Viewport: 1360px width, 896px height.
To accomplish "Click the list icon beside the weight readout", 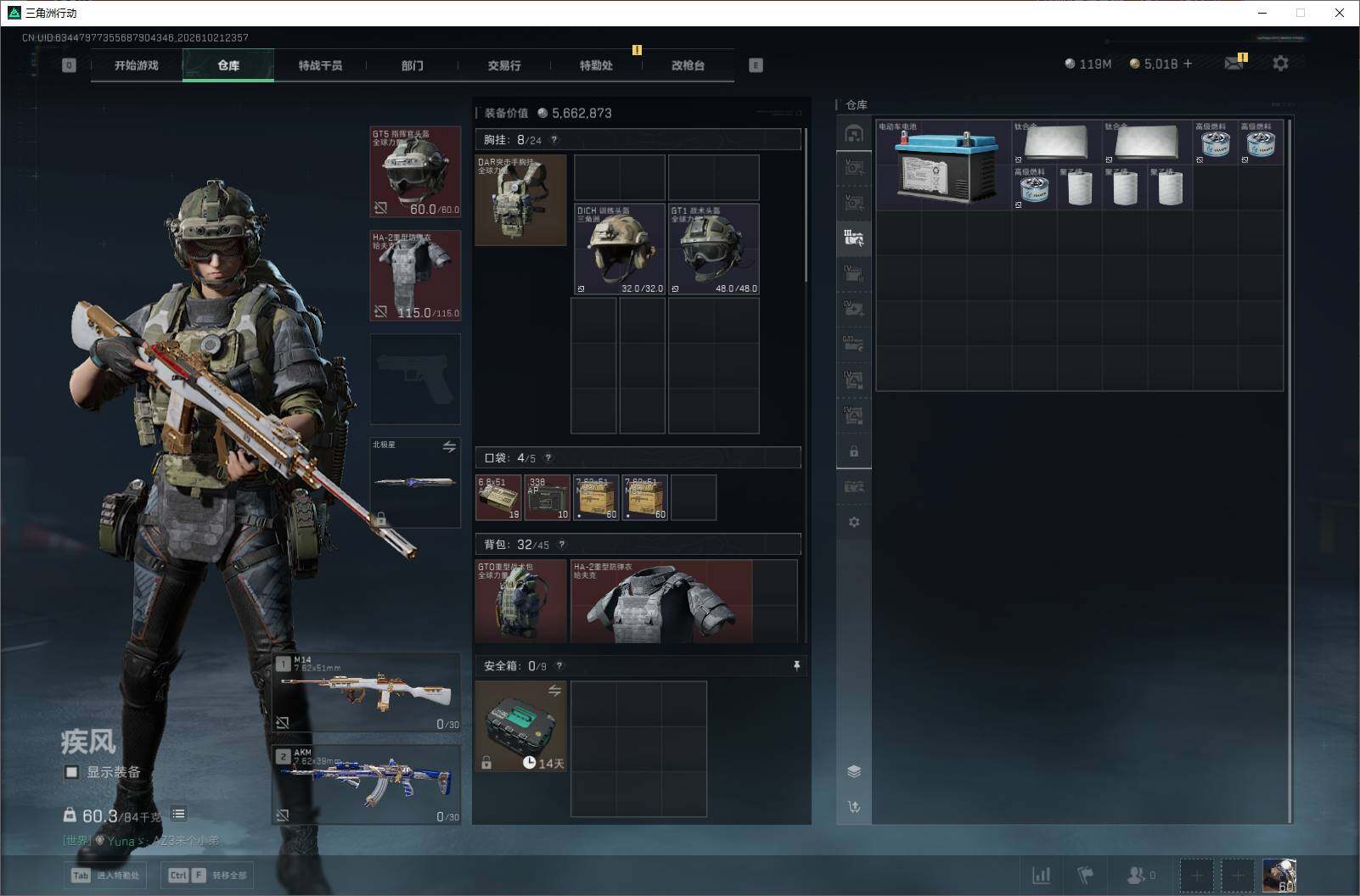I will [x=178, y=815].
